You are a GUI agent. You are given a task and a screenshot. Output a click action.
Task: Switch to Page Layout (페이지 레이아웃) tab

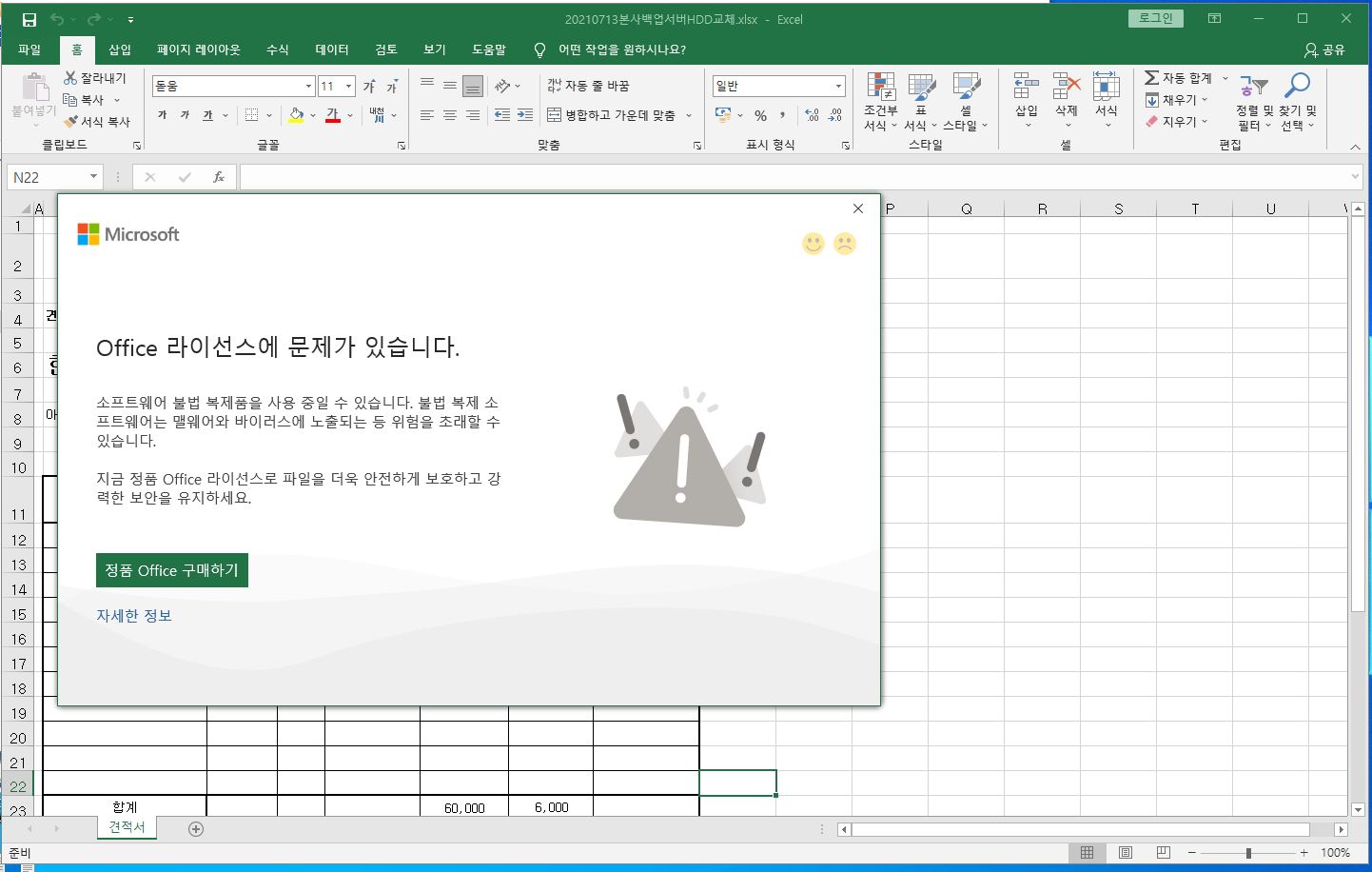[199, 50]
